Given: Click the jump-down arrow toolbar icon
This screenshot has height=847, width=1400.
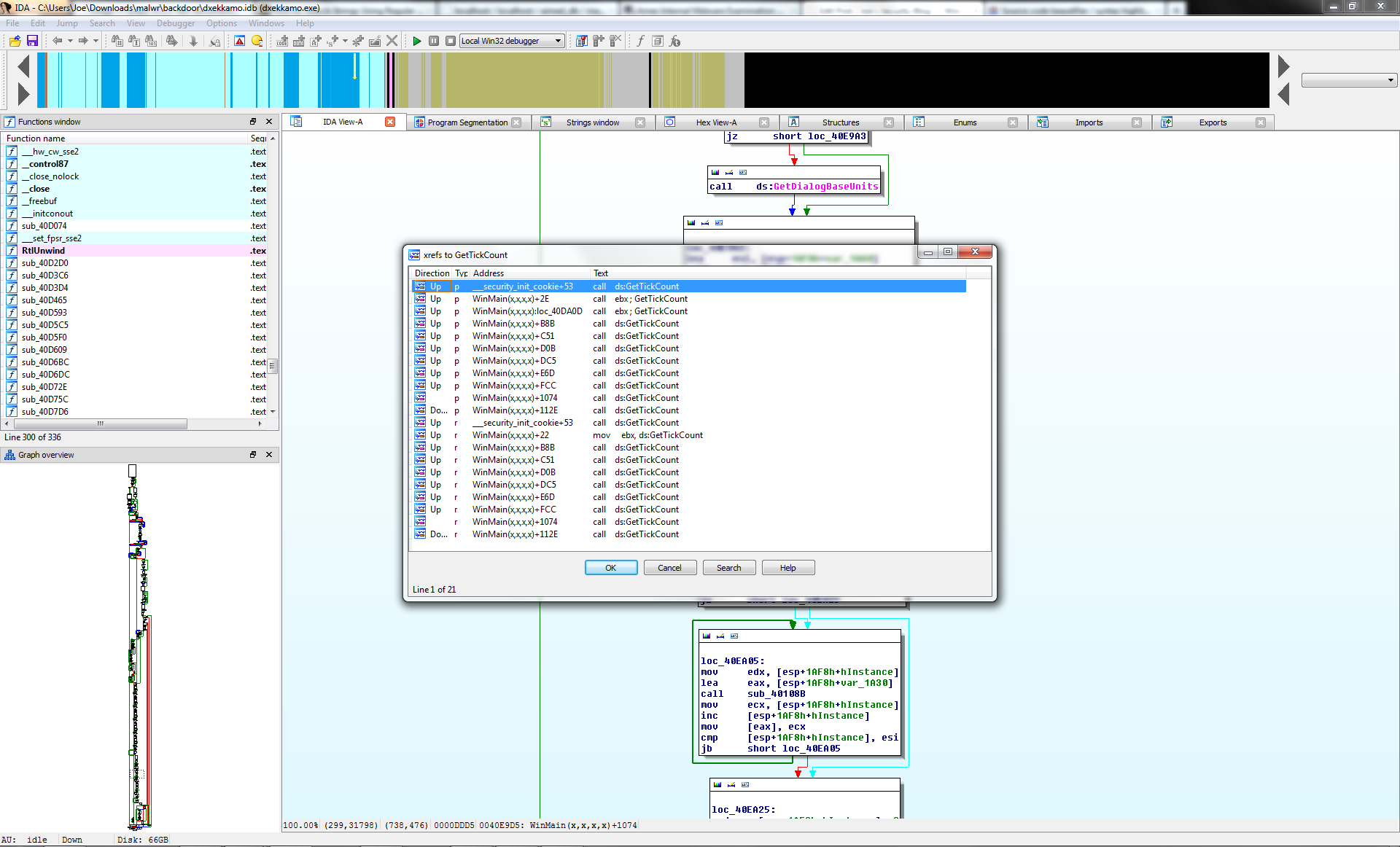Looking at the screenshot, I should 193,41.
